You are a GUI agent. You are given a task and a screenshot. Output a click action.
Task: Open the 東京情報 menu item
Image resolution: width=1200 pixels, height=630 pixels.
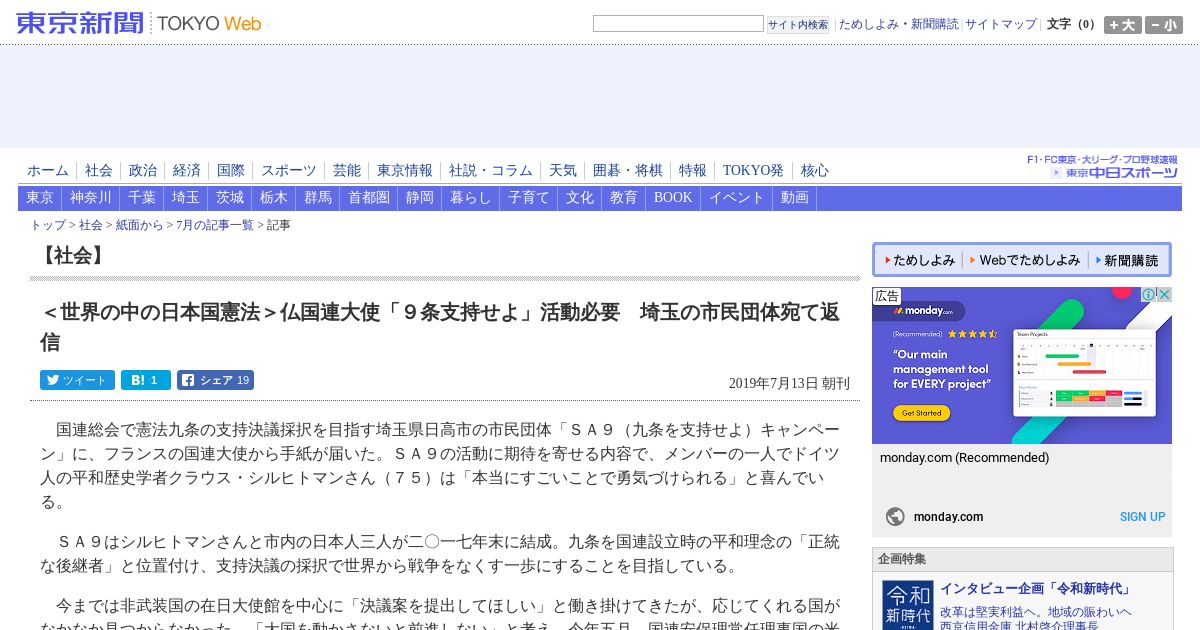click(405, 171)
